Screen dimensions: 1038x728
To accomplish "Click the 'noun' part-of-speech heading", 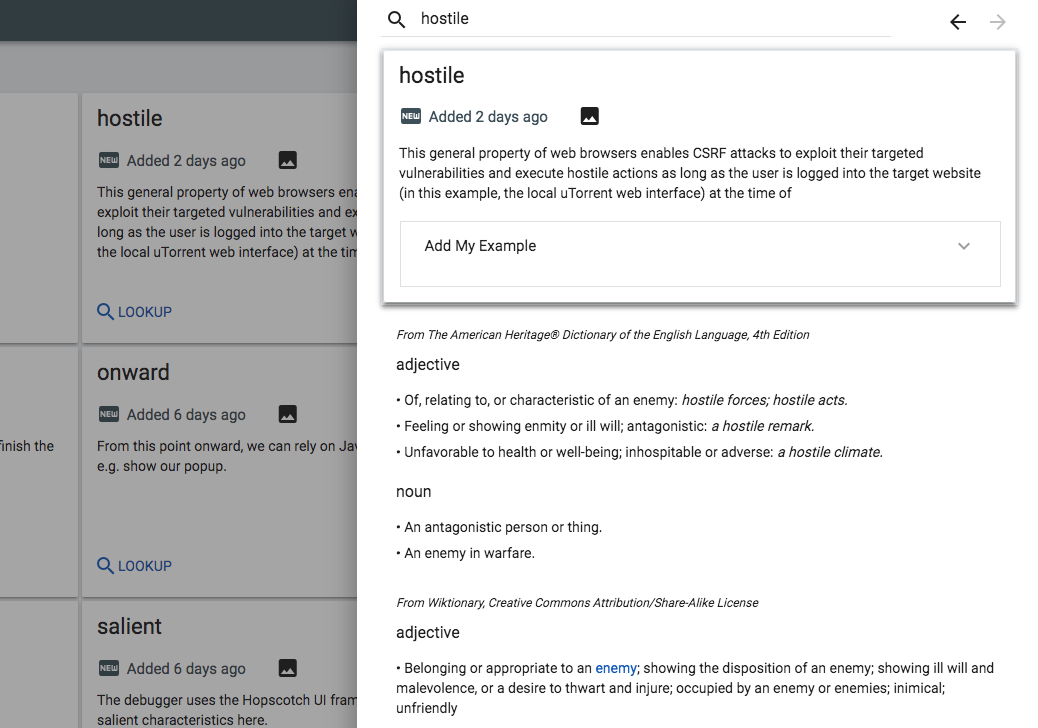I will 413,492.
